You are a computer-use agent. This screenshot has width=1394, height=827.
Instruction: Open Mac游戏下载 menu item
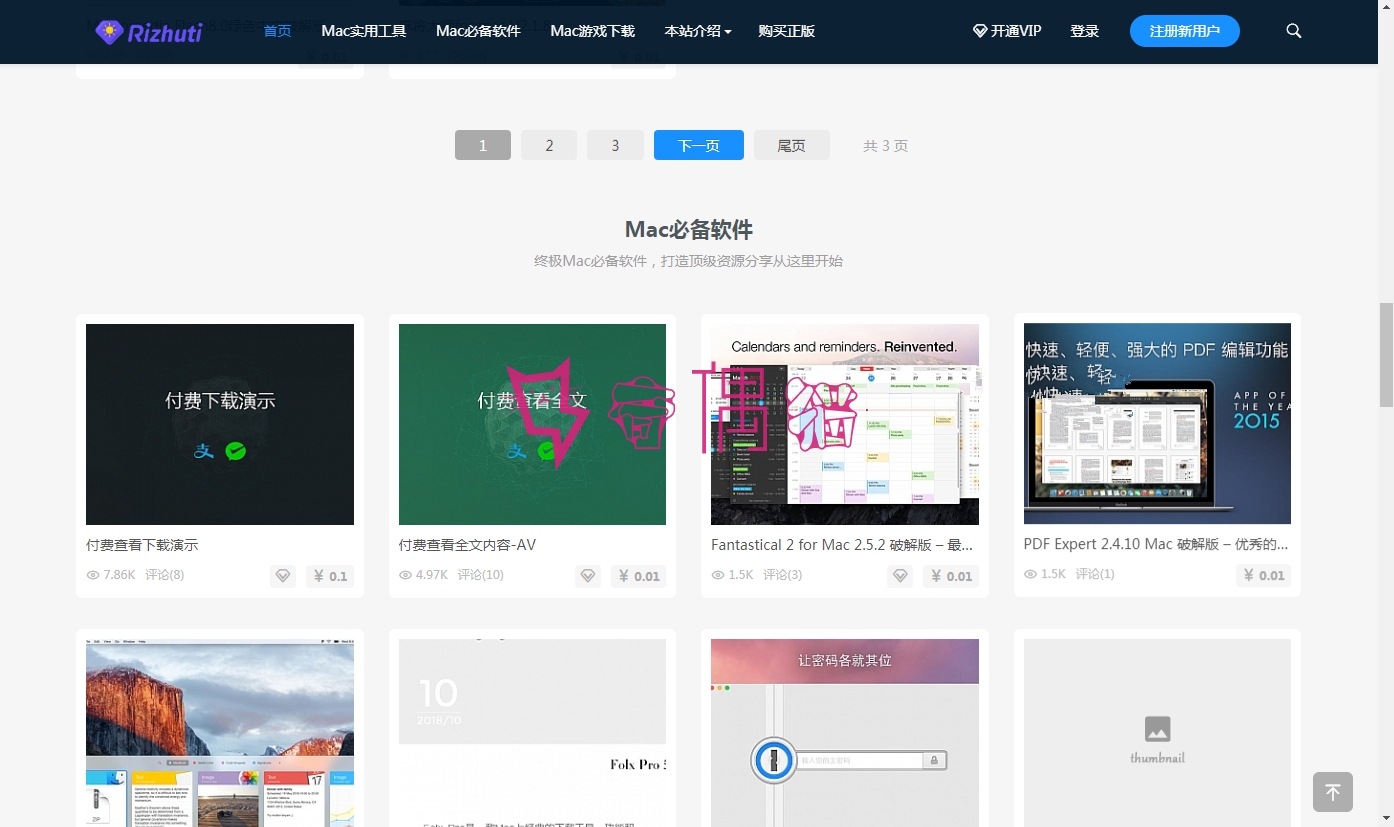coord(592,31)
